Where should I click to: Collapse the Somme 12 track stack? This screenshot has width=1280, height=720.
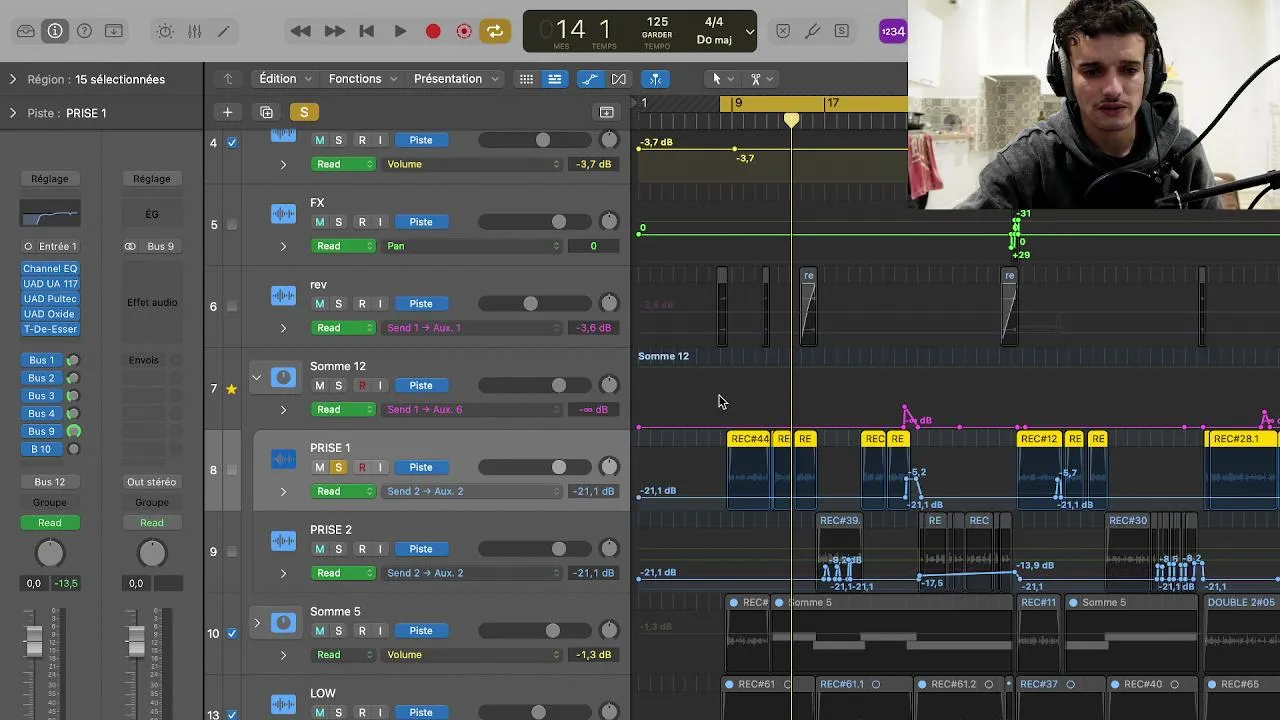pos(256,377)
